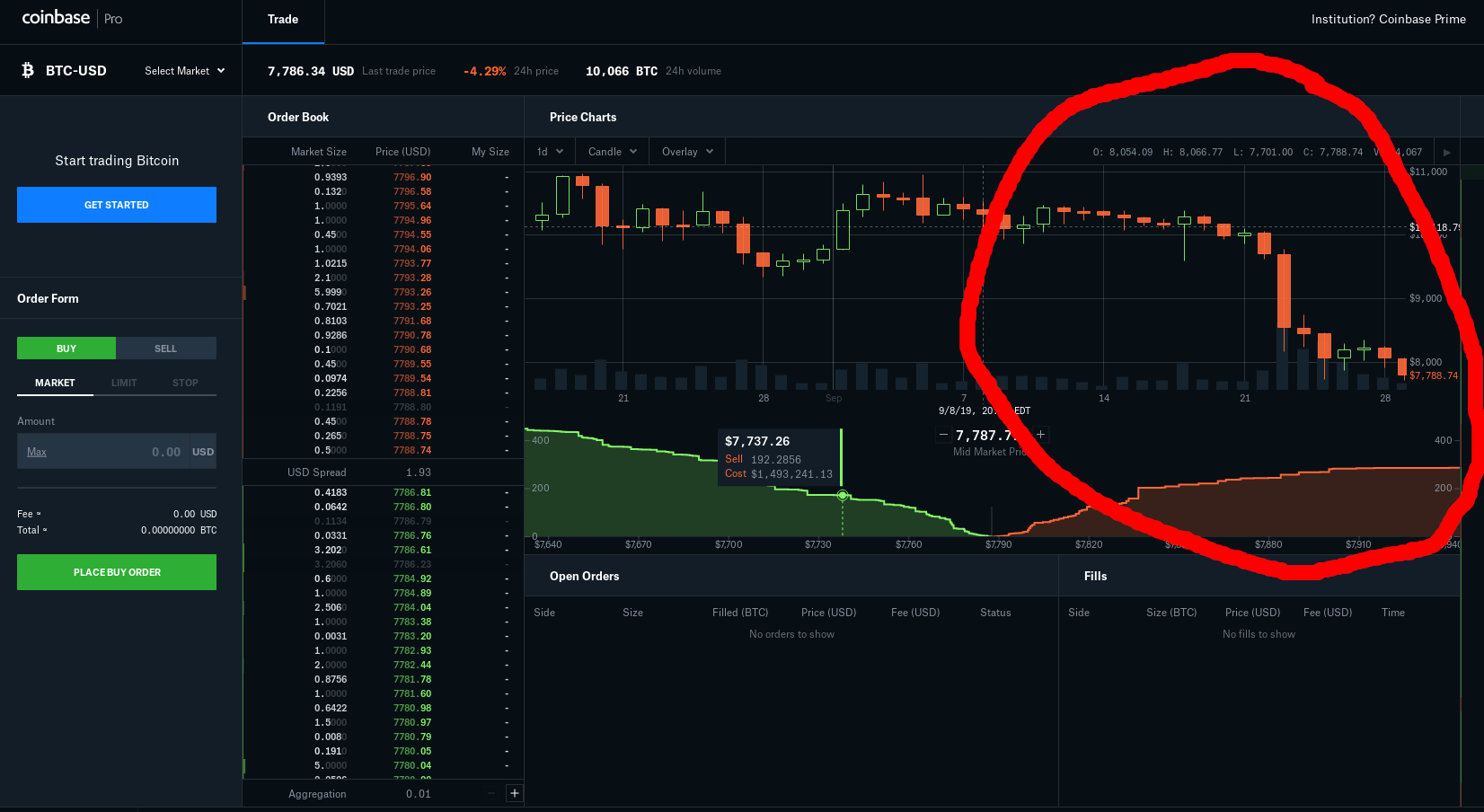Zoom out depth chart with minus icon

coord(943,435)
